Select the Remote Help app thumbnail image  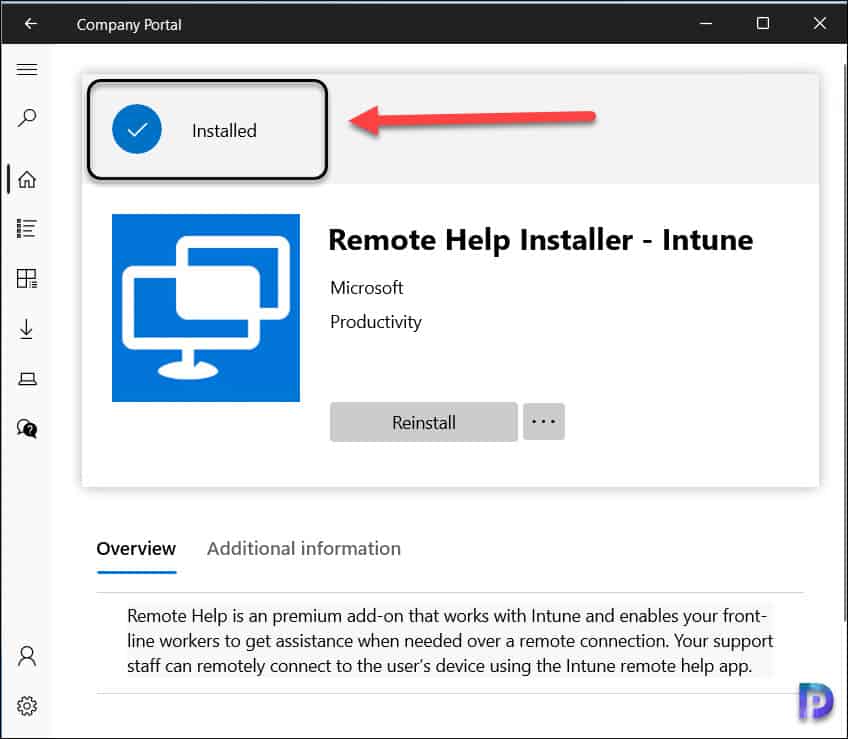pyautogui.click(x=205, y=307)
